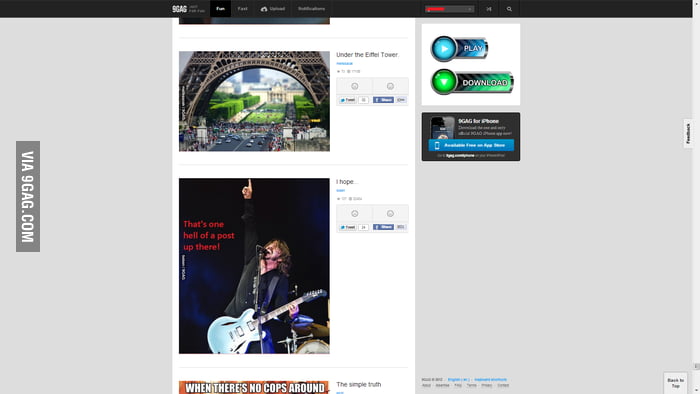Tweet the Eiffel Tower post
Image resolution: width=700 pixels, height=394 pixels.
coord(347,100)
